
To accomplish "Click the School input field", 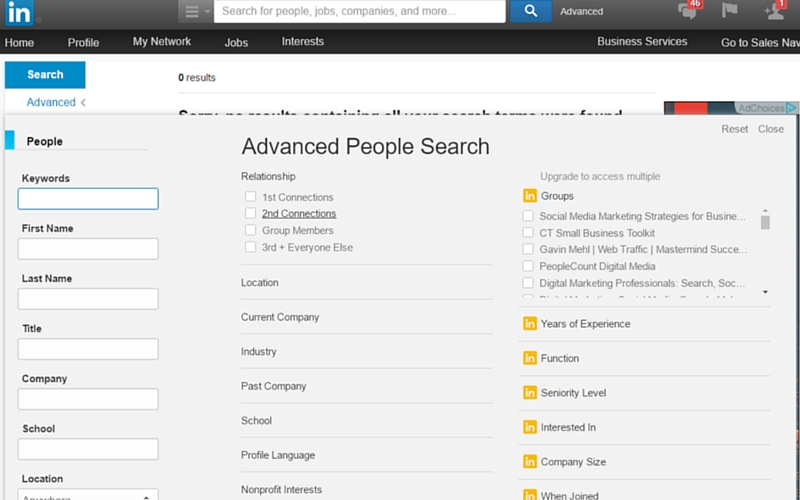I will pos(88,449).
